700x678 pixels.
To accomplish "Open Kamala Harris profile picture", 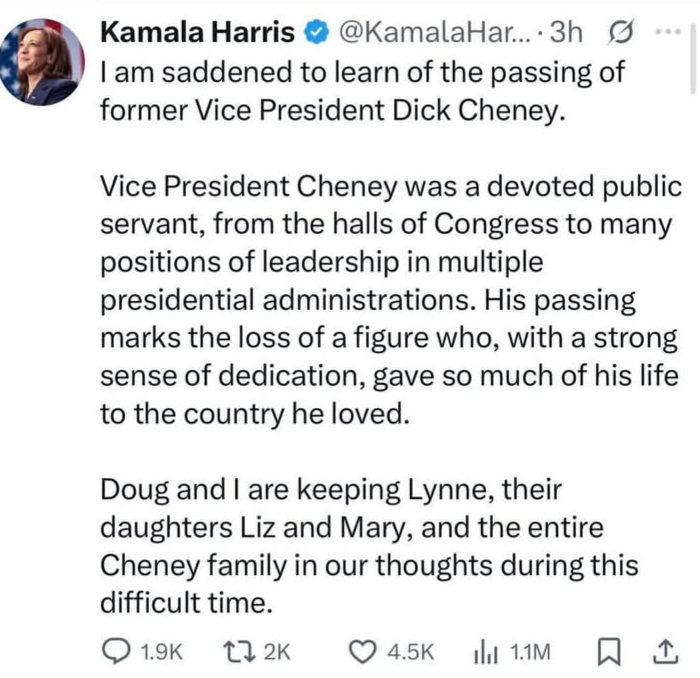I will 40,62.
